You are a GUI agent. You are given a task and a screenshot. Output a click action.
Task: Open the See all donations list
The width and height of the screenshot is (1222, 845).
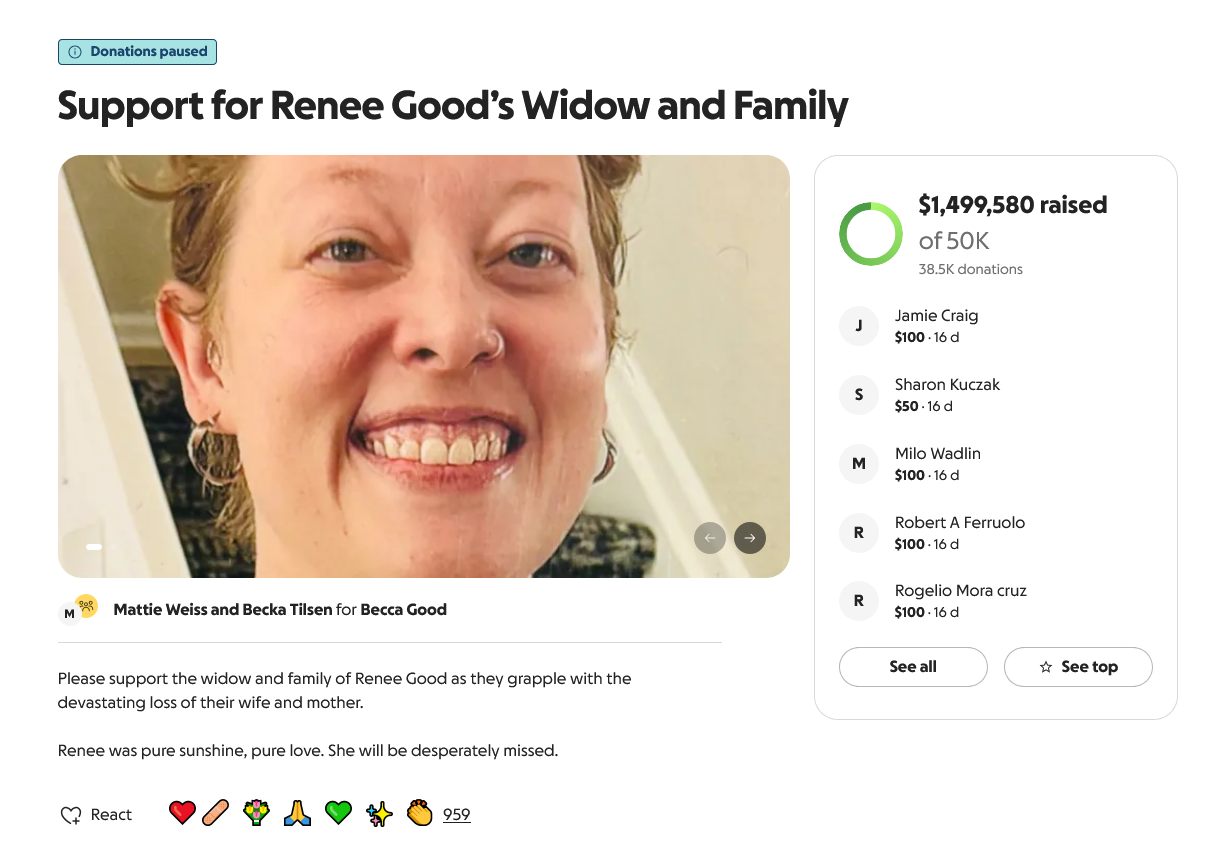(913, 667)
